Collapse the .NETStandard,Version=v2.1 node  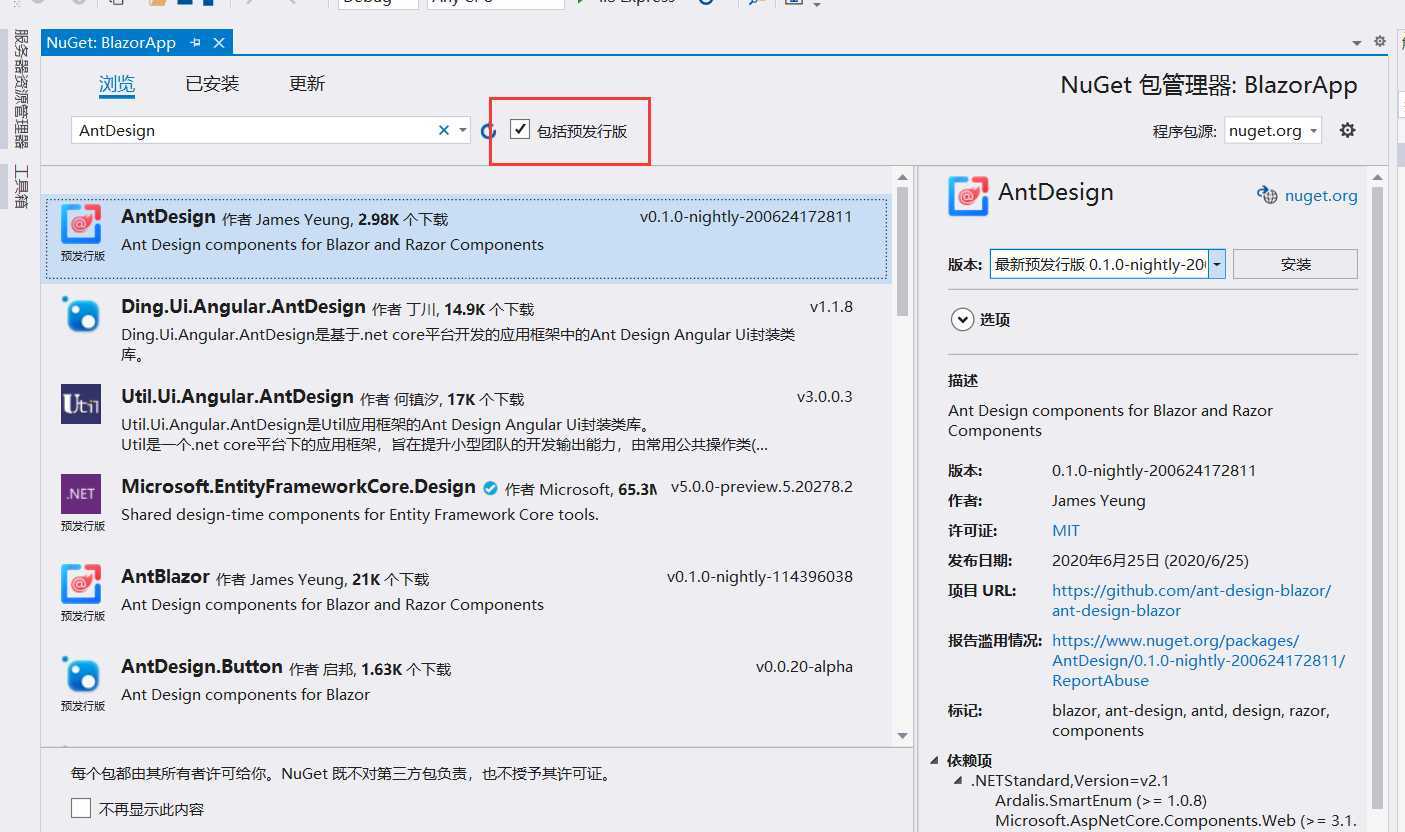tap(960, 780)
